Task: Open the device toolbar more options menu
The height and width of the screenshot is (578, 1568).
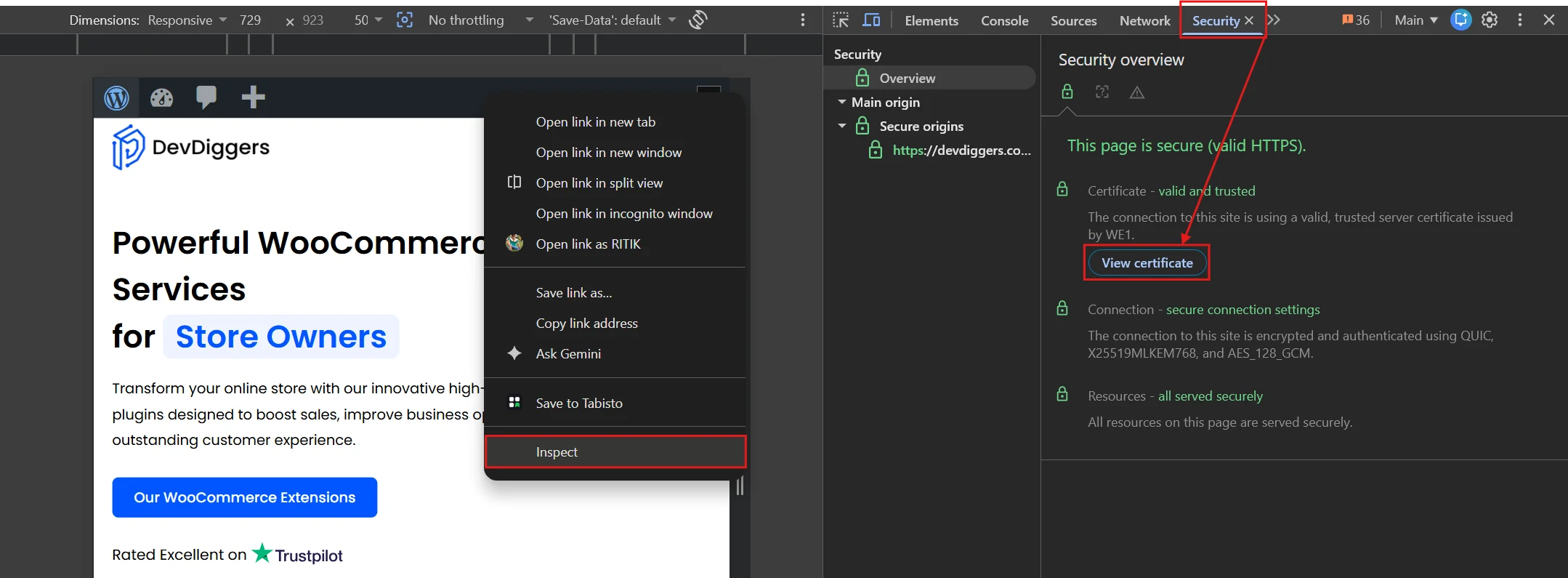Action: click(x=803, y=20)
